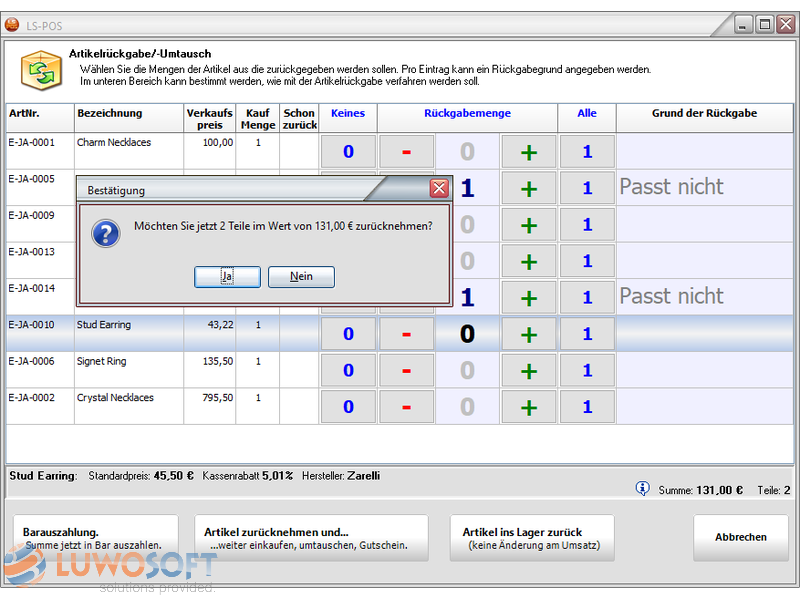Click Artikel ins Lager zurück
Screen dimensions: 800x600
coord(529,538)
